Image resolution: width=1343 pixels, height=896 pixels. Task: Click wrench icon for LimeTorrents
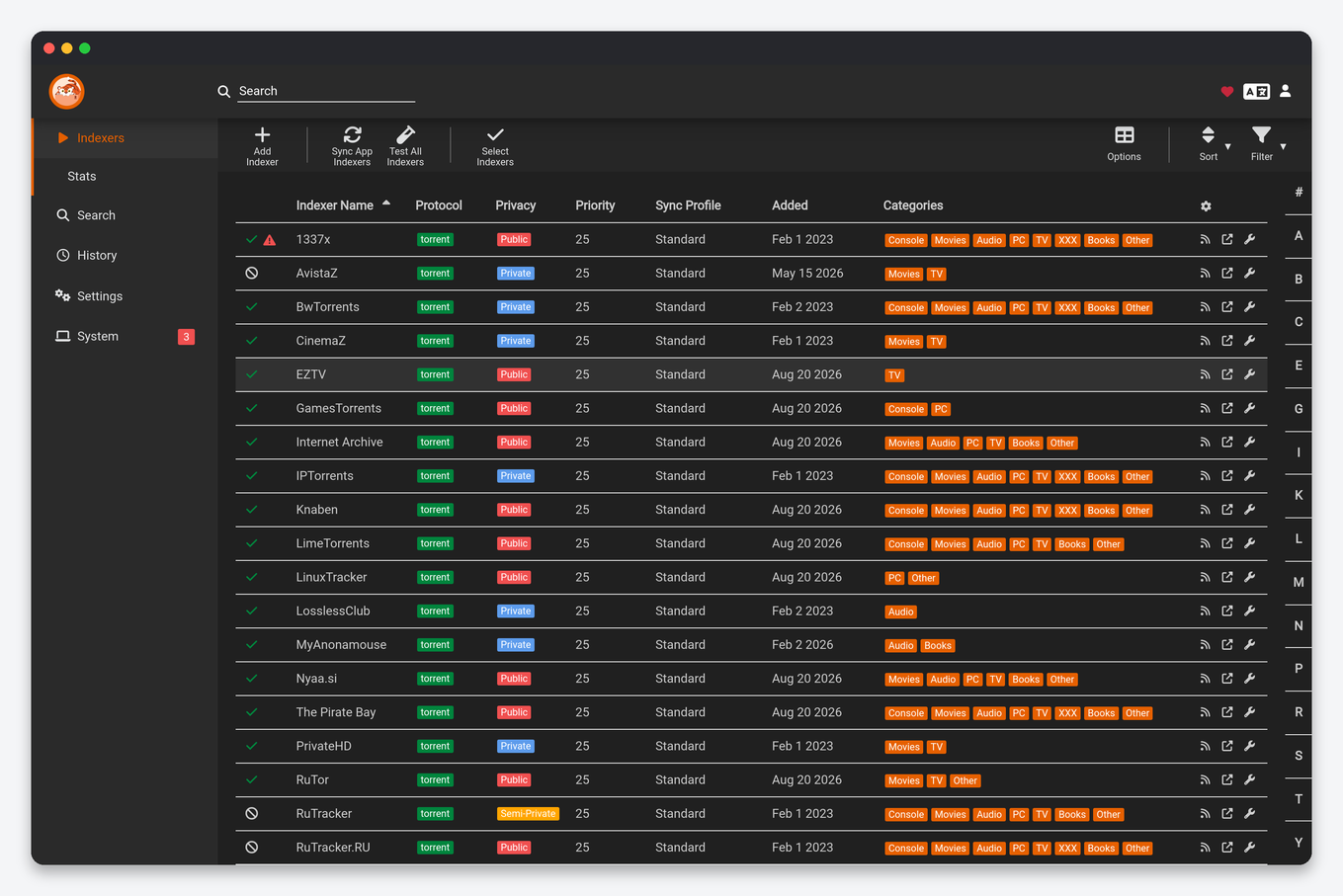[1250, 543]
